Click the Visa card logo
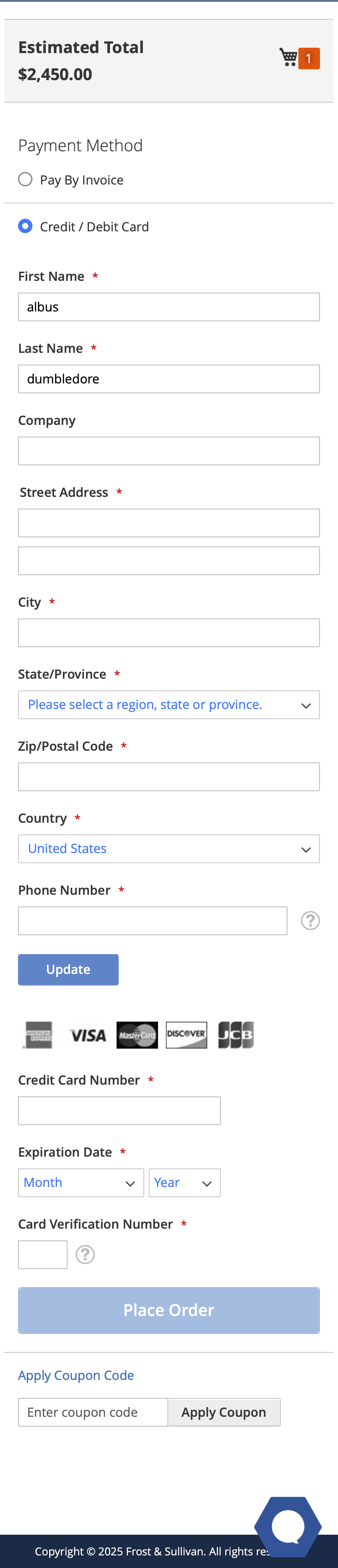338x1568 pixels. pos(88,1035)
